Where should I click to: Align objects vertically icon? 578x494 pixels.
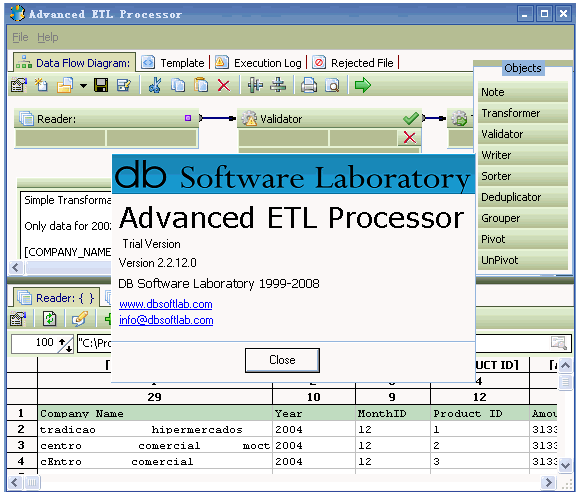tap(255, 85)
